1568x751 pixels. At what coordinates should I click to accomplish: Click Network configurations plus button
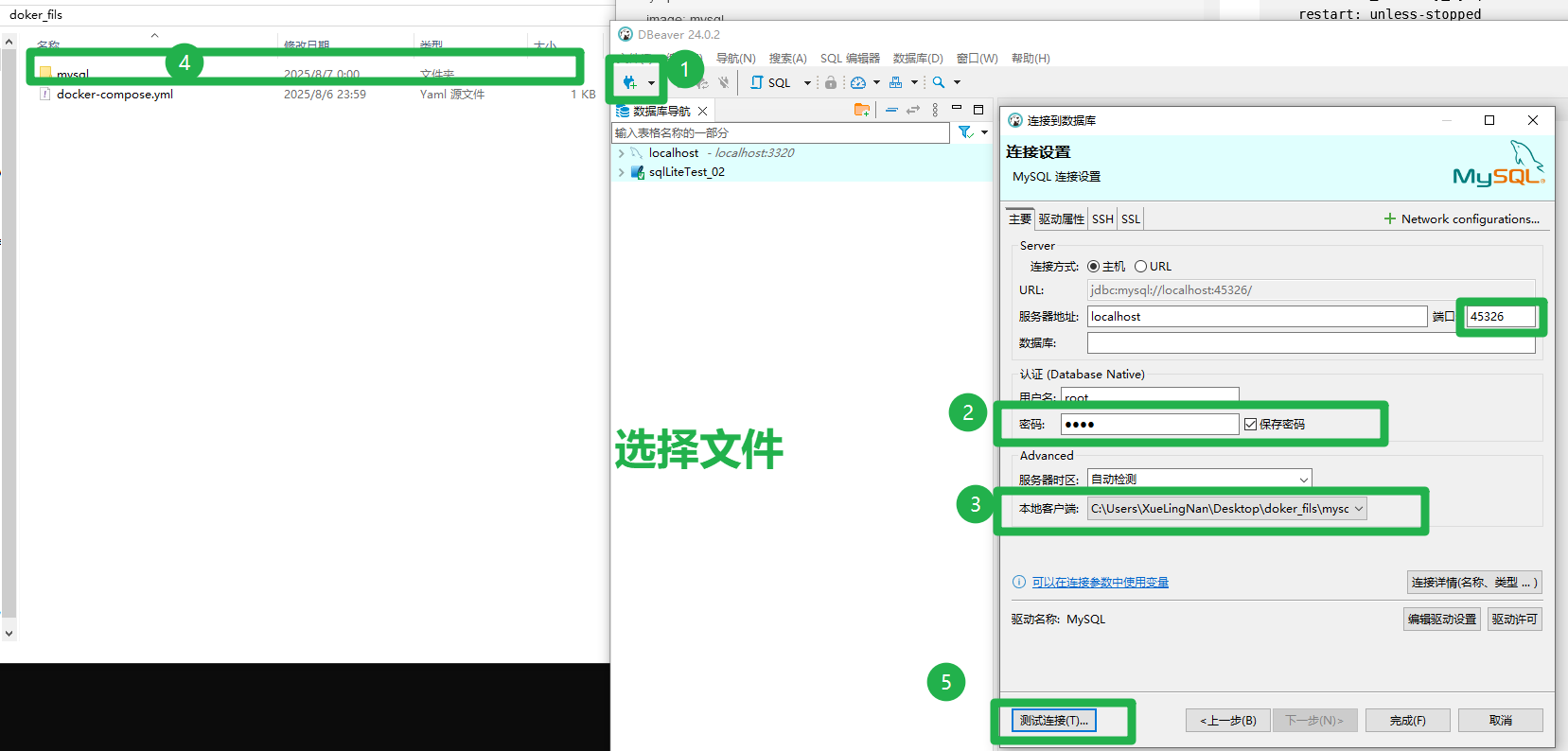click(x=1462, y=218)
